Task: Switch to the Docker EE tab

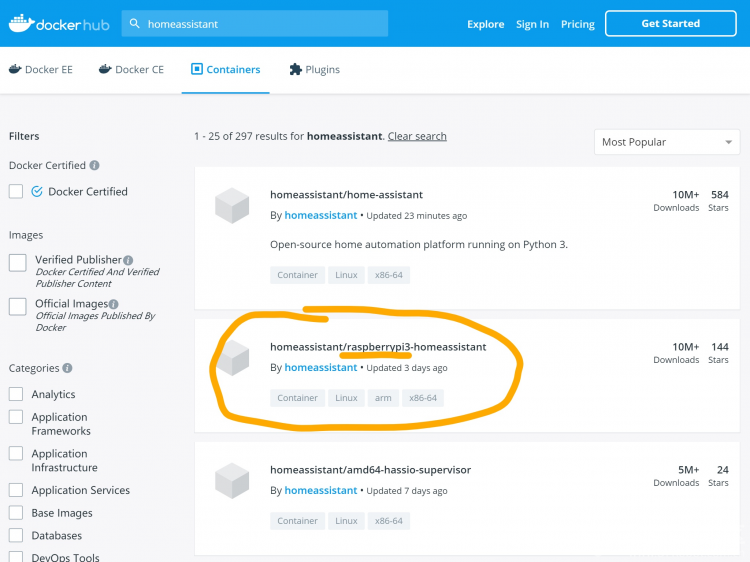Action: click(41, 69)
